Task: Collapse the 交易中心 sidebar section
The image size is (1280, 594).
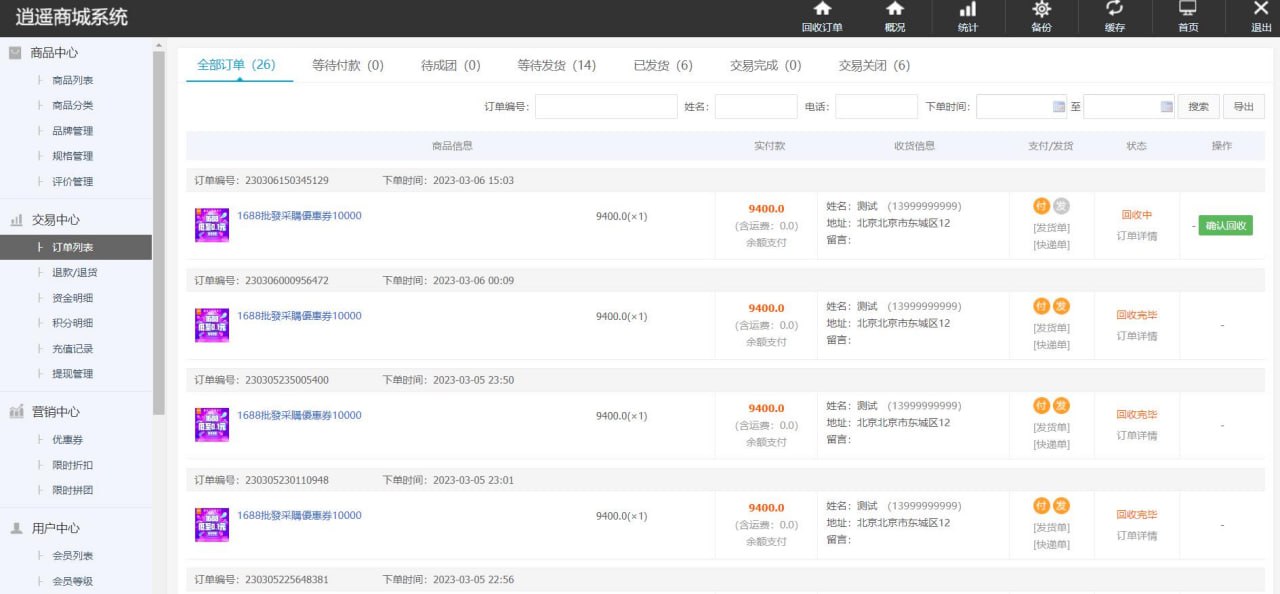Action: point(55,220)
